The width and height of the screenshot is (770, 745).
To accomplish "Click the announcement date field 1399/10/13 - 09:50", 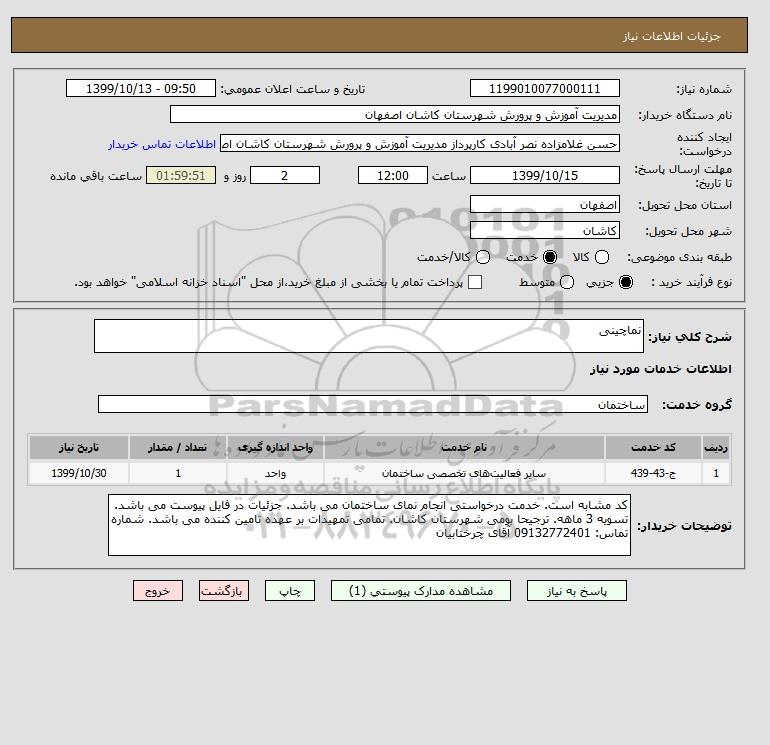I will coord(141,88).
